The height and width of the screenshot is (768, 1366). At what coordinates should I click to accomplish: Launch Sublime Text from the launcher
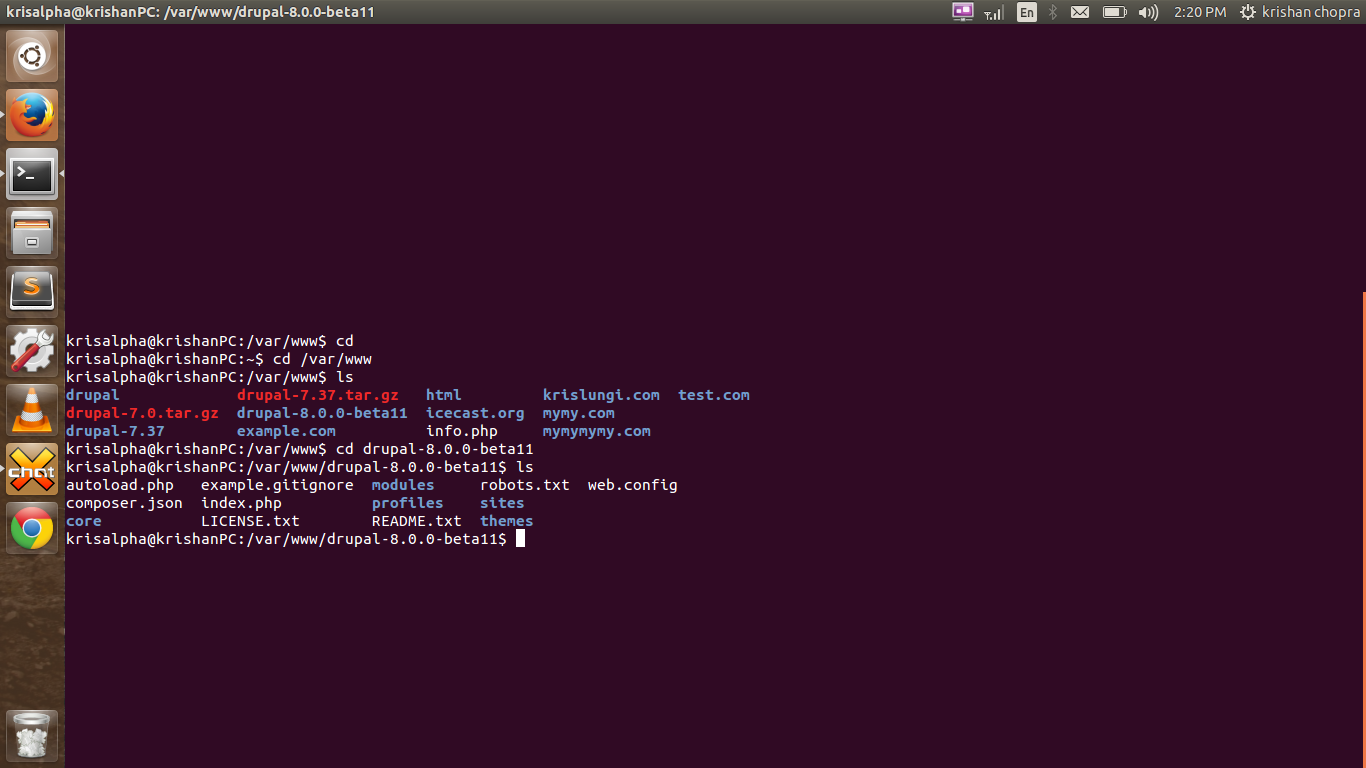pos(33,293)
